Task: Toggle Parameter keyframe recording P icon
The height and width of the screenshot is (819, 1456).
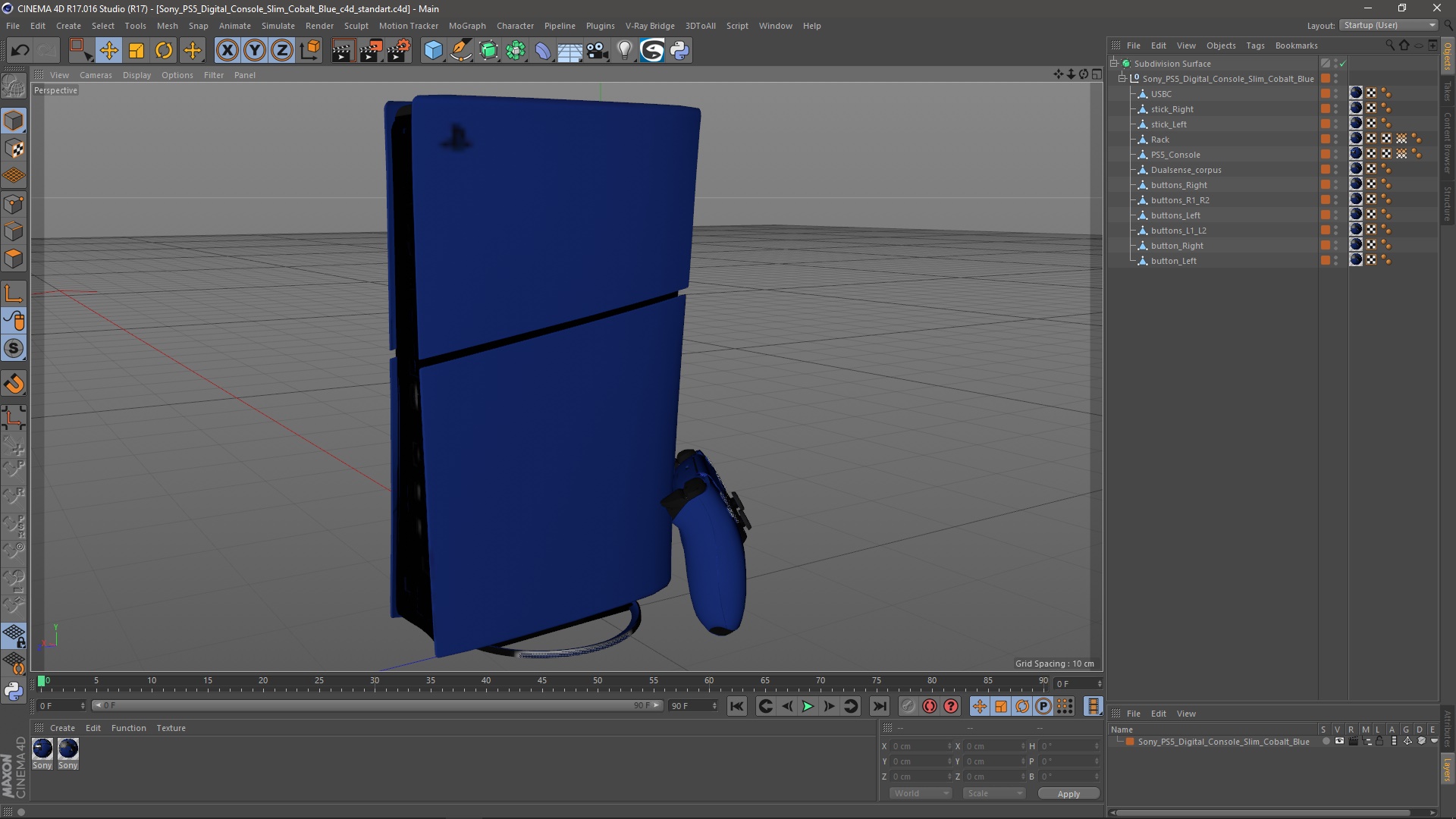Action: (x=1043, y=706)
